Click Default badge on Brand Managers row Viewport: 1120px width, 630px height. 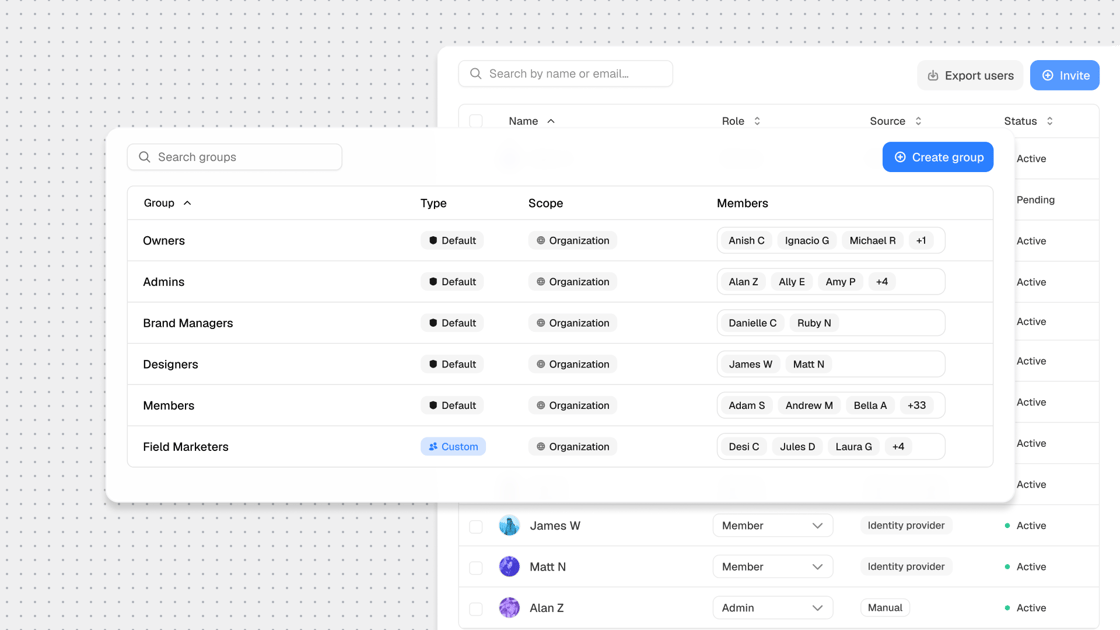click(452, 323)
